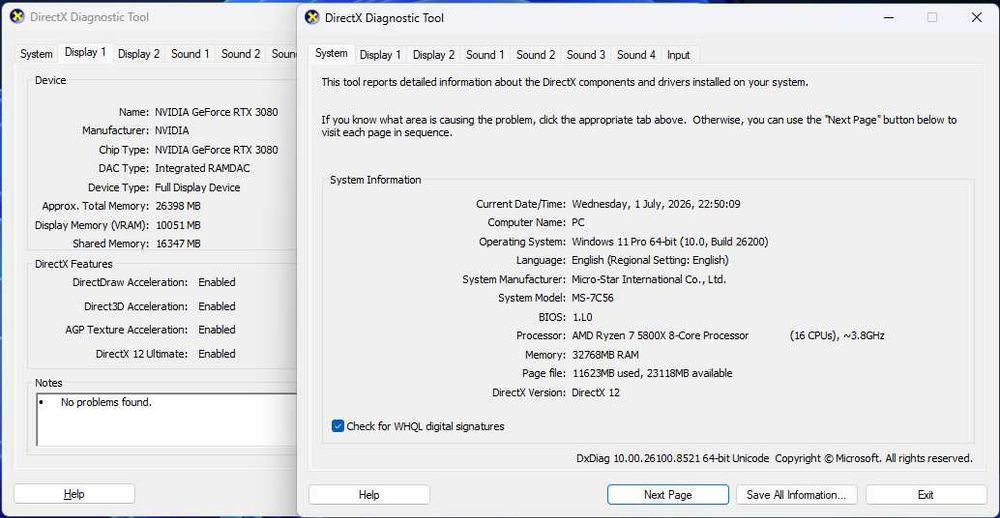Close the front DirectX Diagnostic window
Viewport: 1000px width, 518px height.
click(976, 18)
